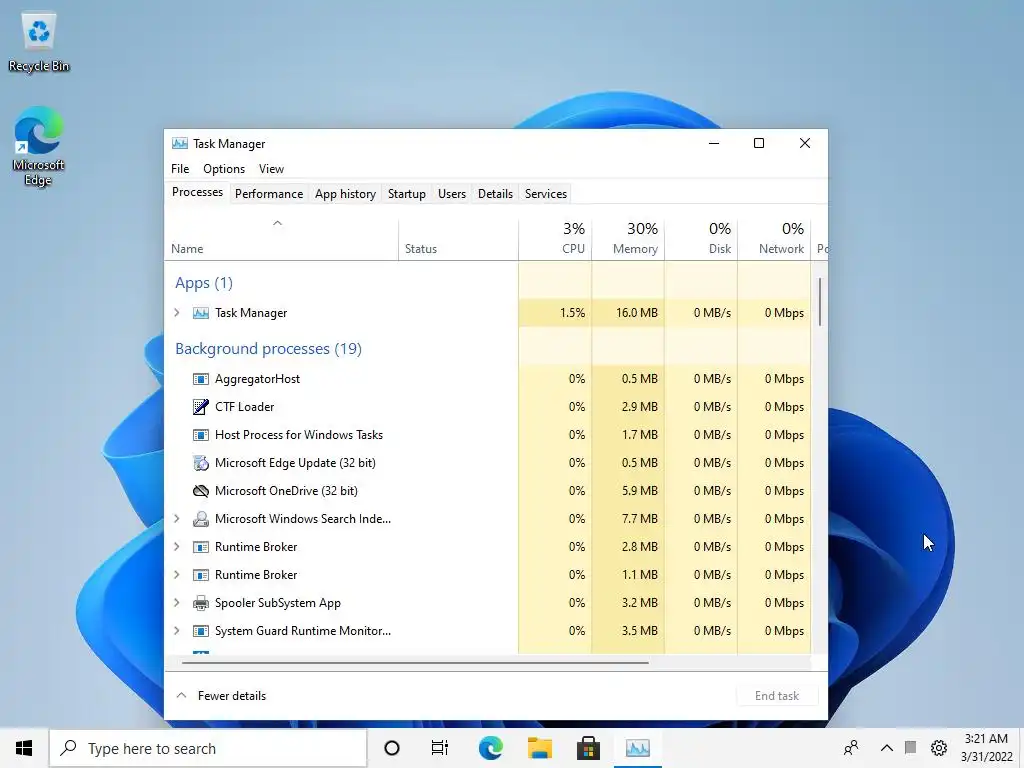This screenshot has height=768, width=1024.
Task: Click the End task button
Action: coord(777,696)
